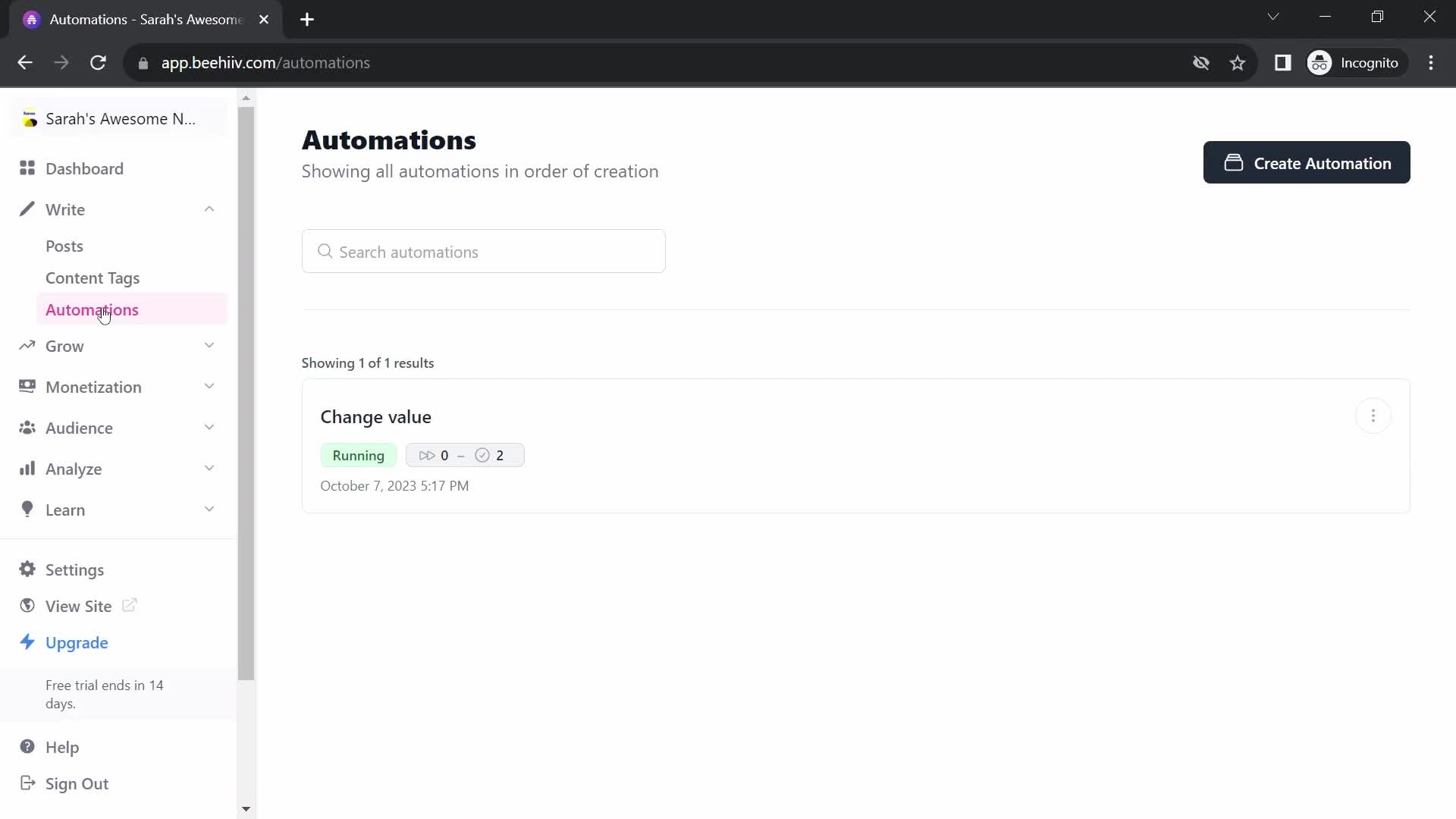
Task: Click the search automations input field
Action: click(485, 252)
